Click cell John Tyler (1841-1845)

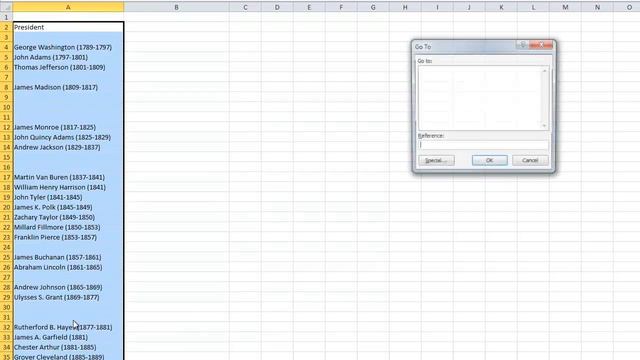(x=68, y=197)
